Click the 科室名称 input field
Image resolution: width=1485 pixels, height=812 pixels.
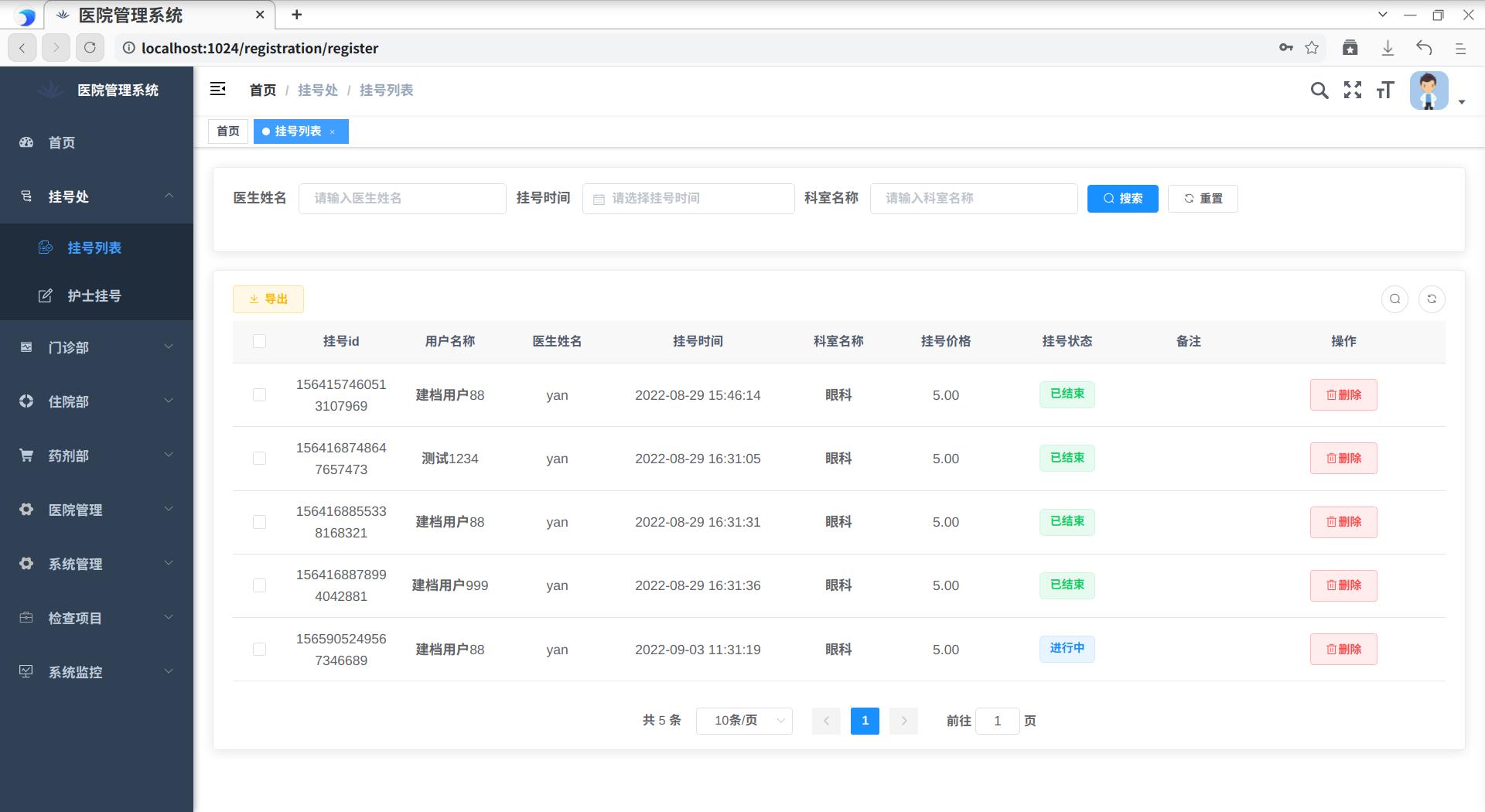pyautogui.click(x=974, y=199)
